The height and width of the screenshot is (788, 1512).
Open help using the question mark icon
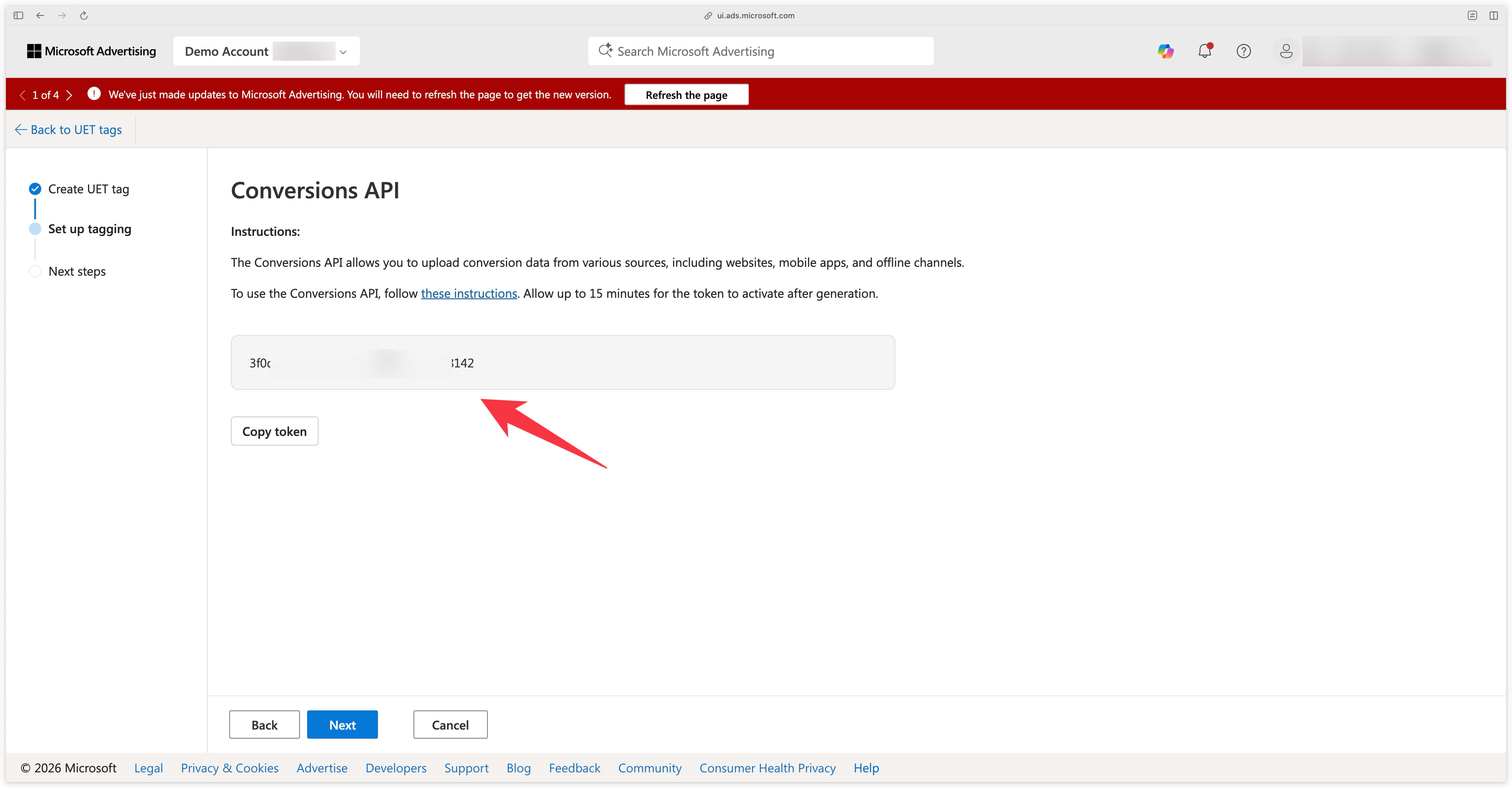click(x=1244, y=51)
